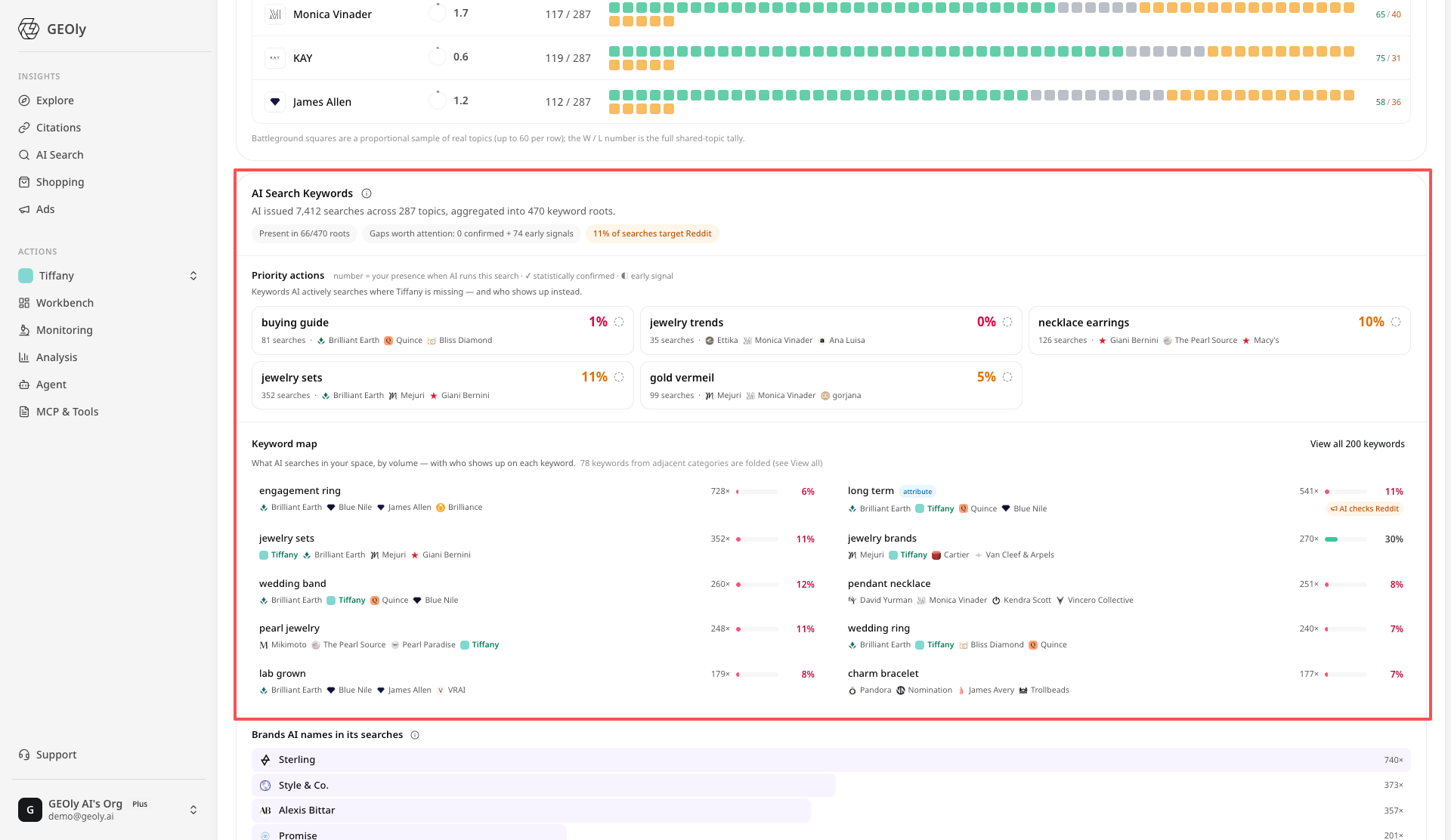Click the Support headset icon
This screenshot has width=1451, height=840.
(x=24, y=755)
